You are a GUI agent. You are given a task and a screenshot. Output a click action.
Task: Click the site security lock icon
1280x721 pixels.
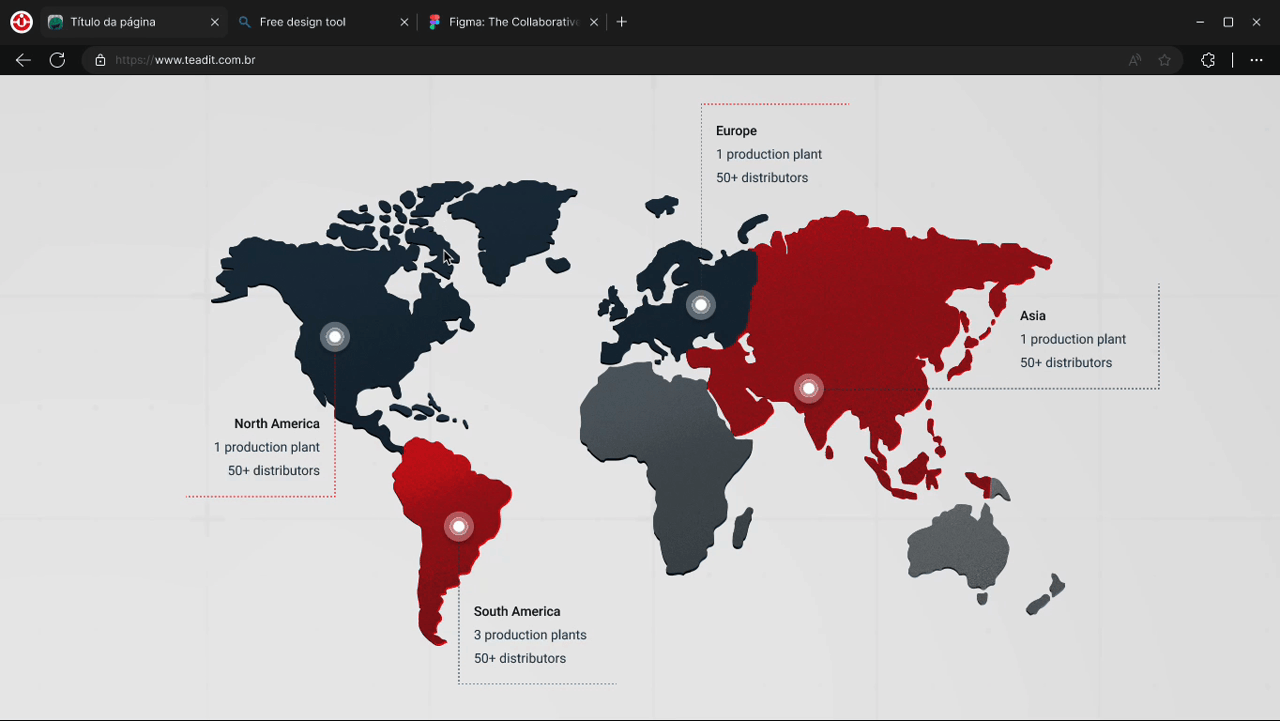(x=99, y=60)
